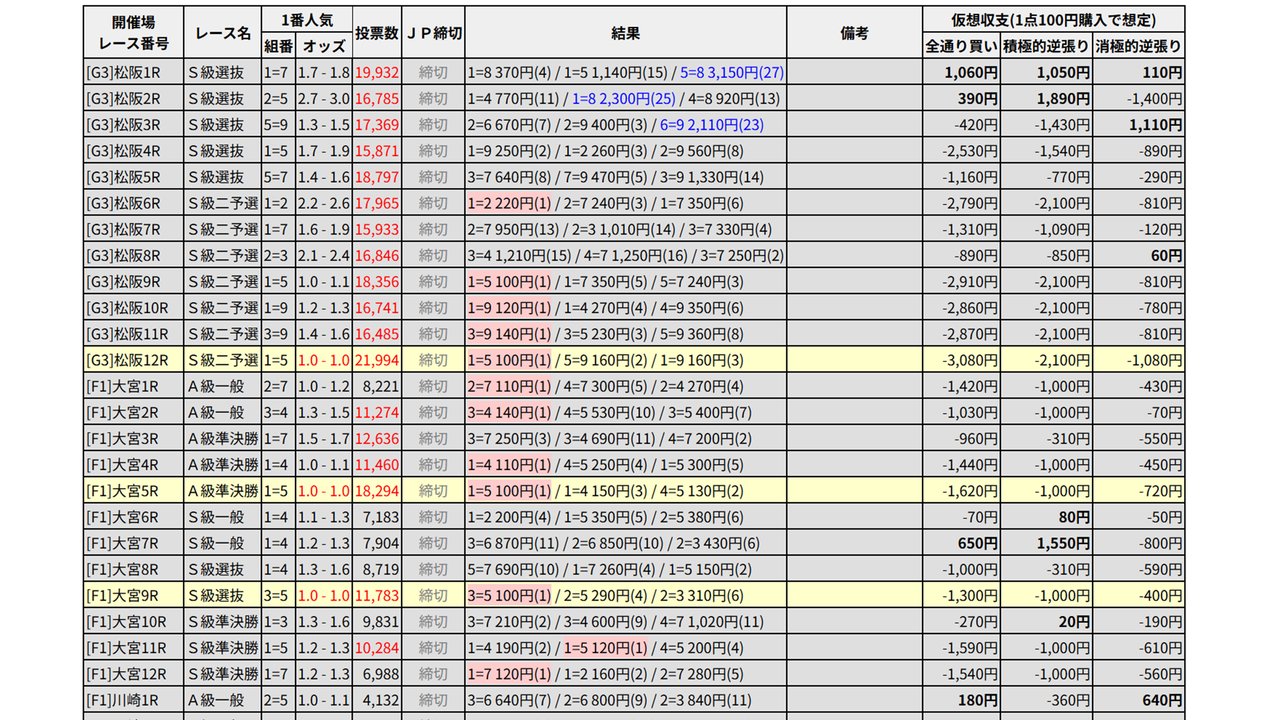This screenshot has height=720, width=1280.
Task: Click the blue 6=9 2,110円(23) result
Action: coord(713,124)
